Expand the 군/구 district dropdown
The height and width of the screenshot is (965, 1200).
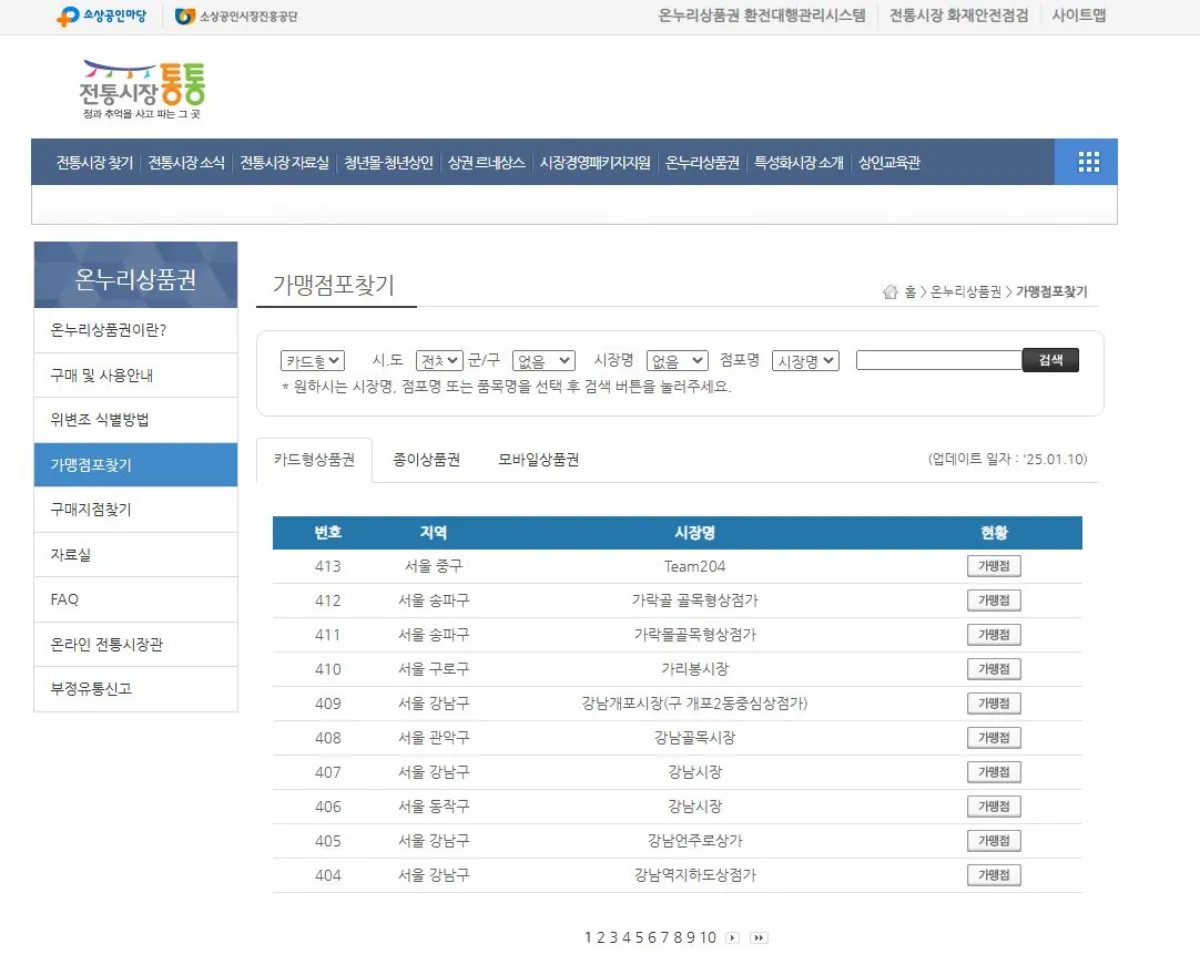[x=545, y=360]
